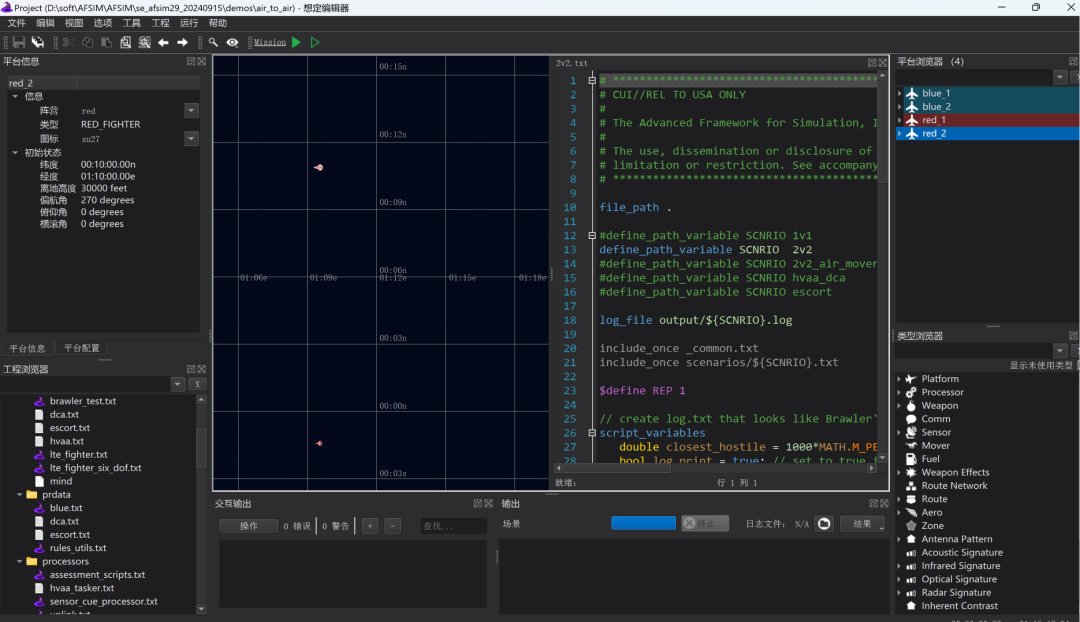Viewport: 1080px width, 622px height.
Task: Click the Find in document toolbar icon
Action: click(x=125, y=43)
